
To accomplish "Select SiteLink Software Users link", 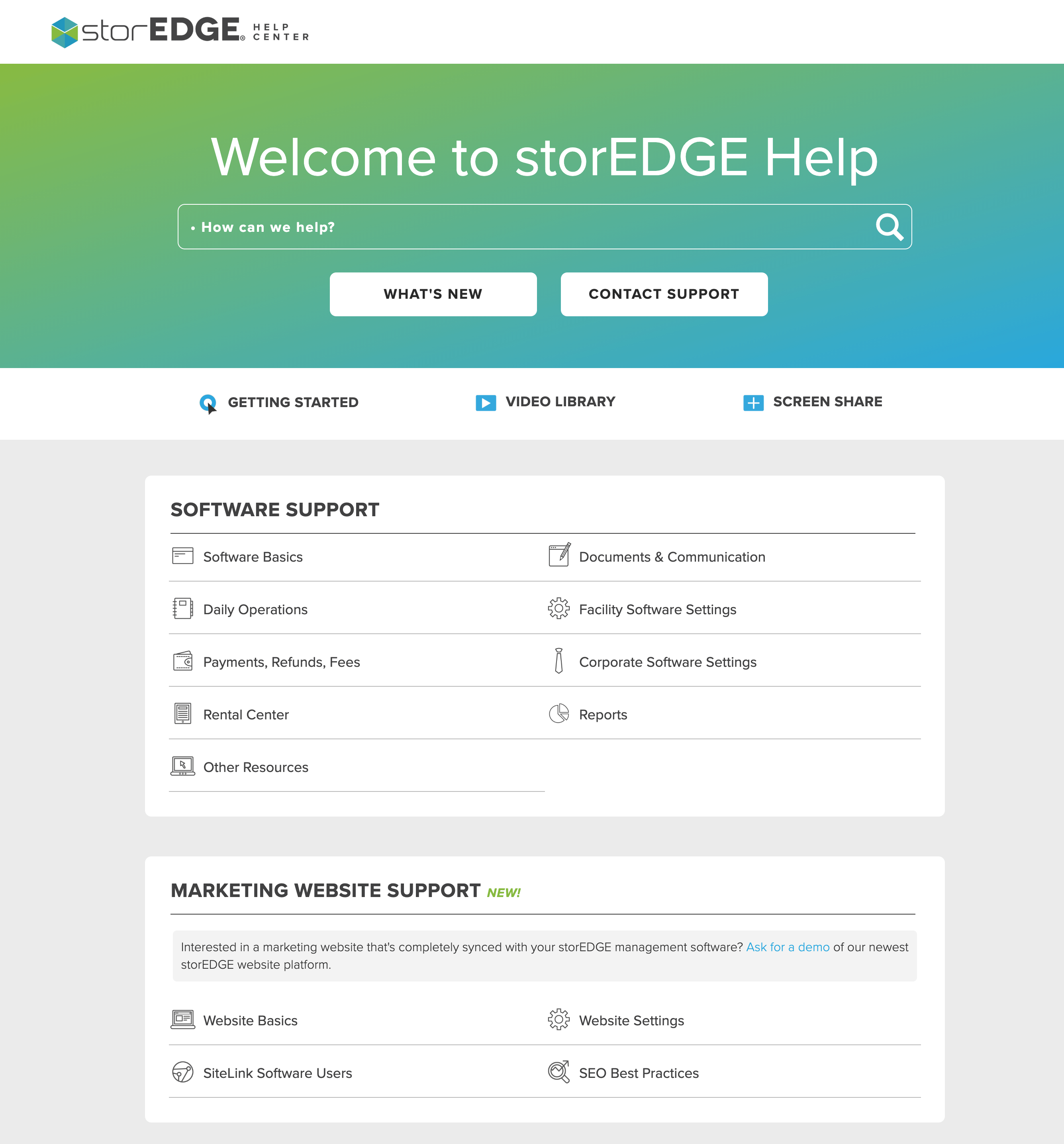I will pos(277,1073).
